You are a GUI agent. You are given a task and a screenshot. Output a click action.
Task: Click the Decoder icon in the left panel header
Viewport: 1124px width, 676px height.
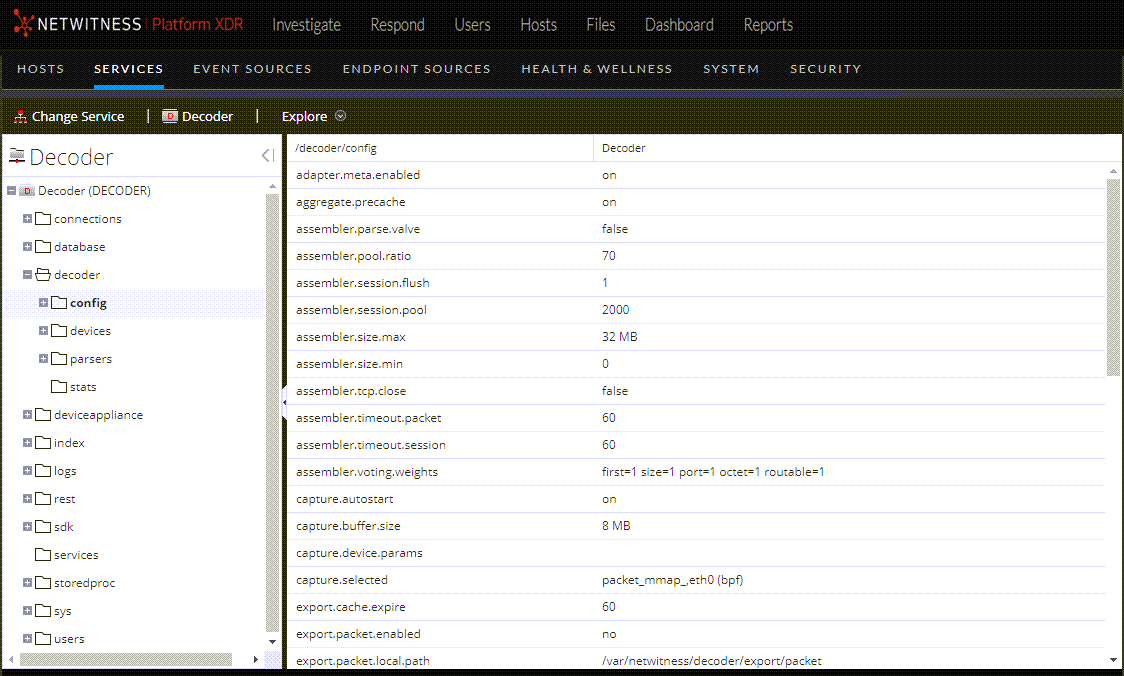pos(16,156)
